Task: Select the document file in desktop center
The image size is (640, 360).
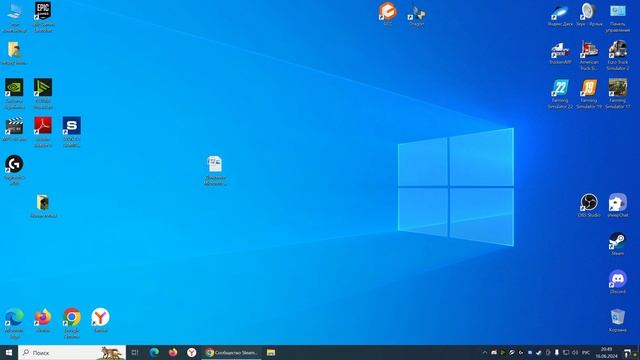Action: tap(215, 170)
